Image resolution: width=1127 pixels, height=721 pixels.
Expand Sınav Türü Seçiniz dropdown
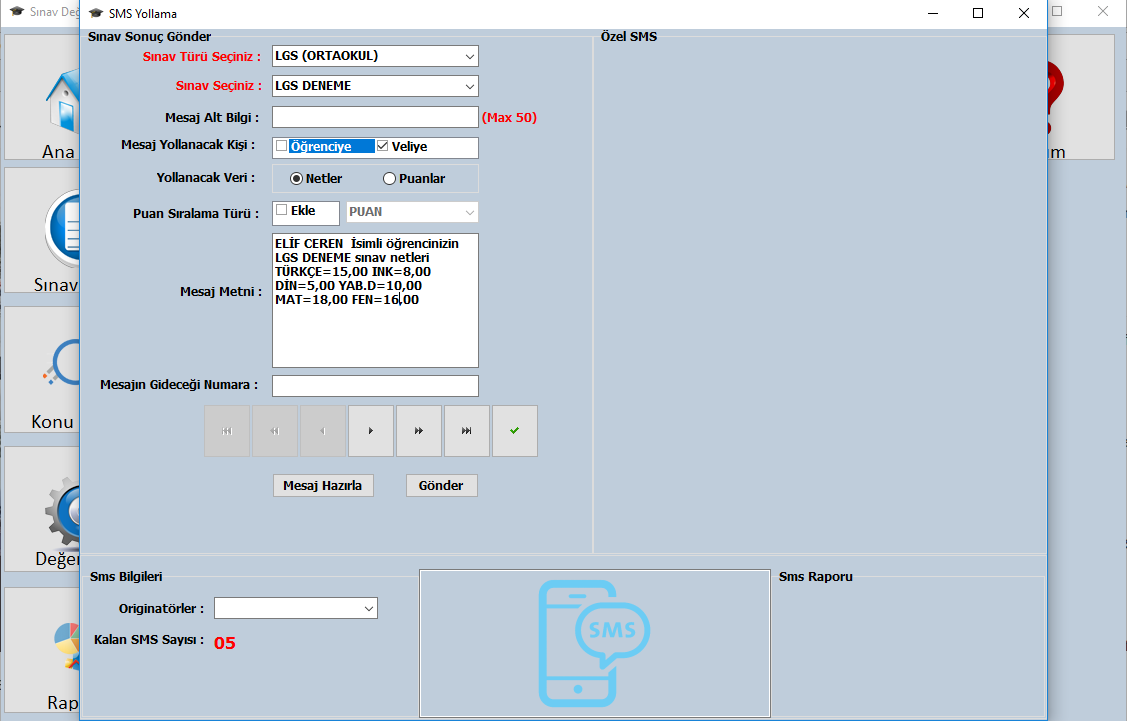[x=375, y=56]
